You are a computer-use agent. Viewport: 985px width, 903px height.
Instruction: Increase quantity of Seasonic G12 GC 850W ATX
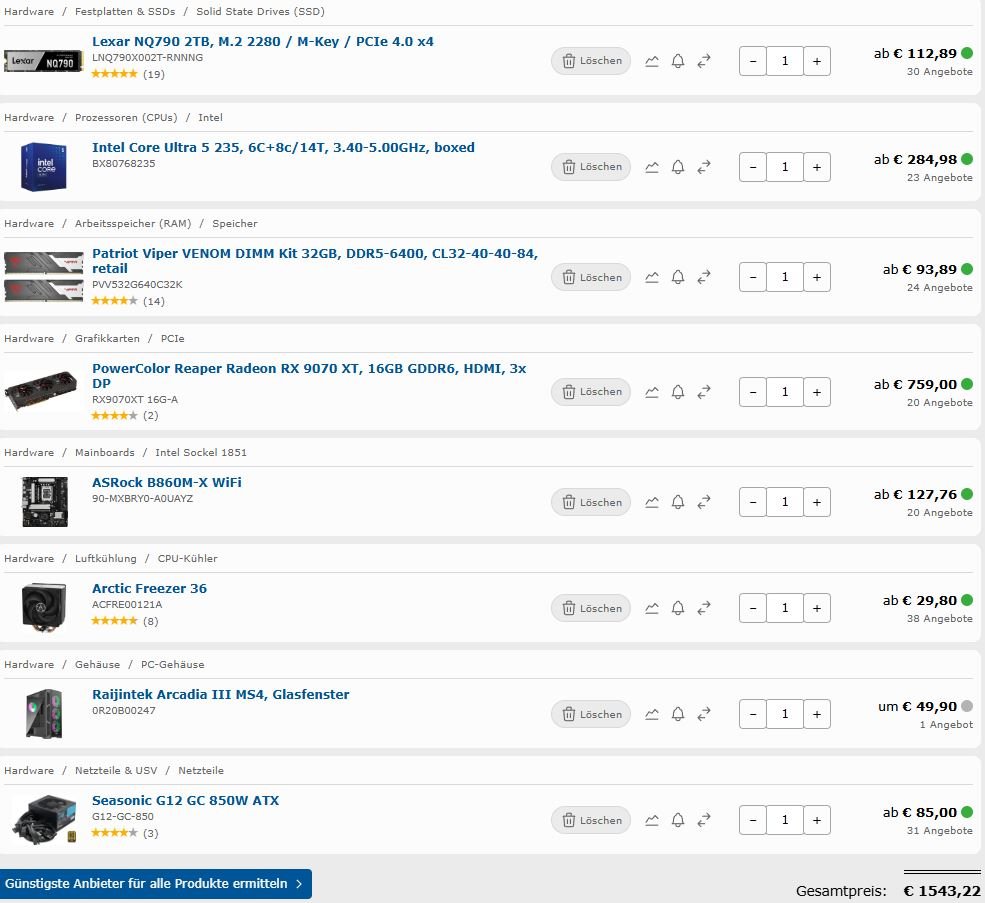coord(817,820)
